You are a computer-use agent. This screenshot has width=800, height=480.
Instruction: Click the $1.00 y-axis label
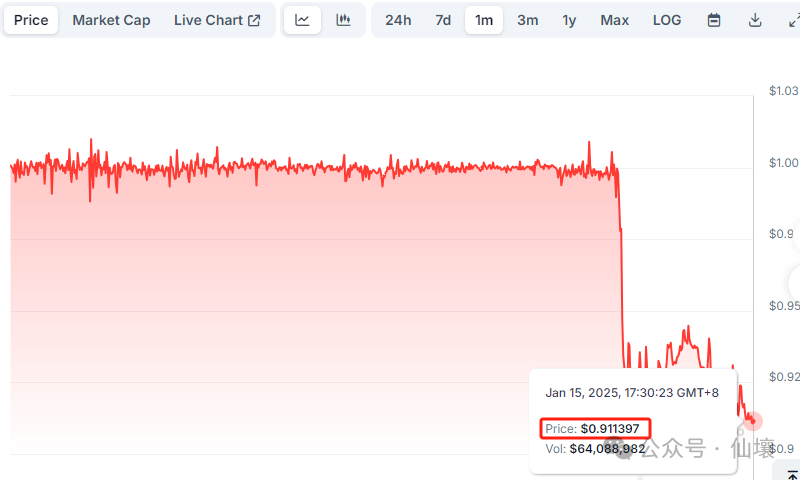point(783,163)
